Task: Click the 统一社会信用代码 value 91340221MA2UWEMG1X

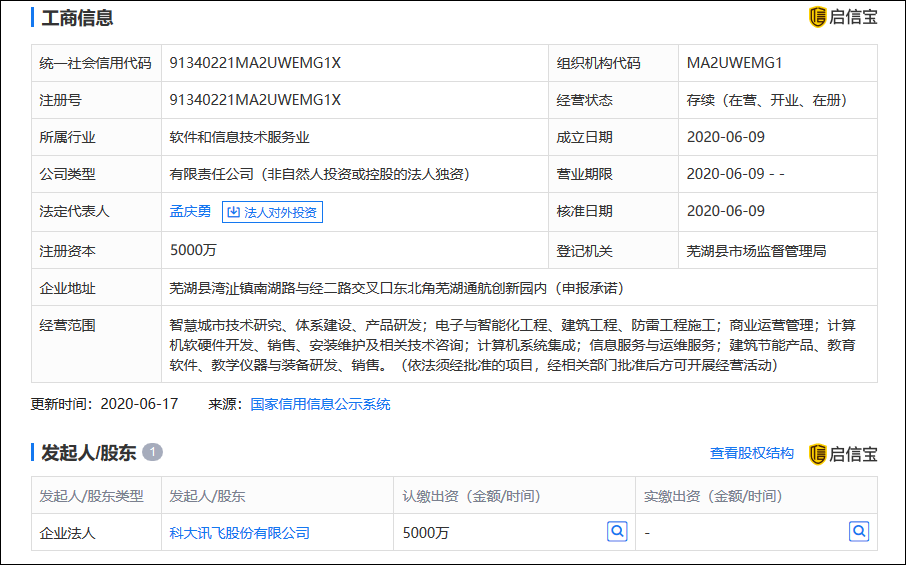Action: point(255,63)
